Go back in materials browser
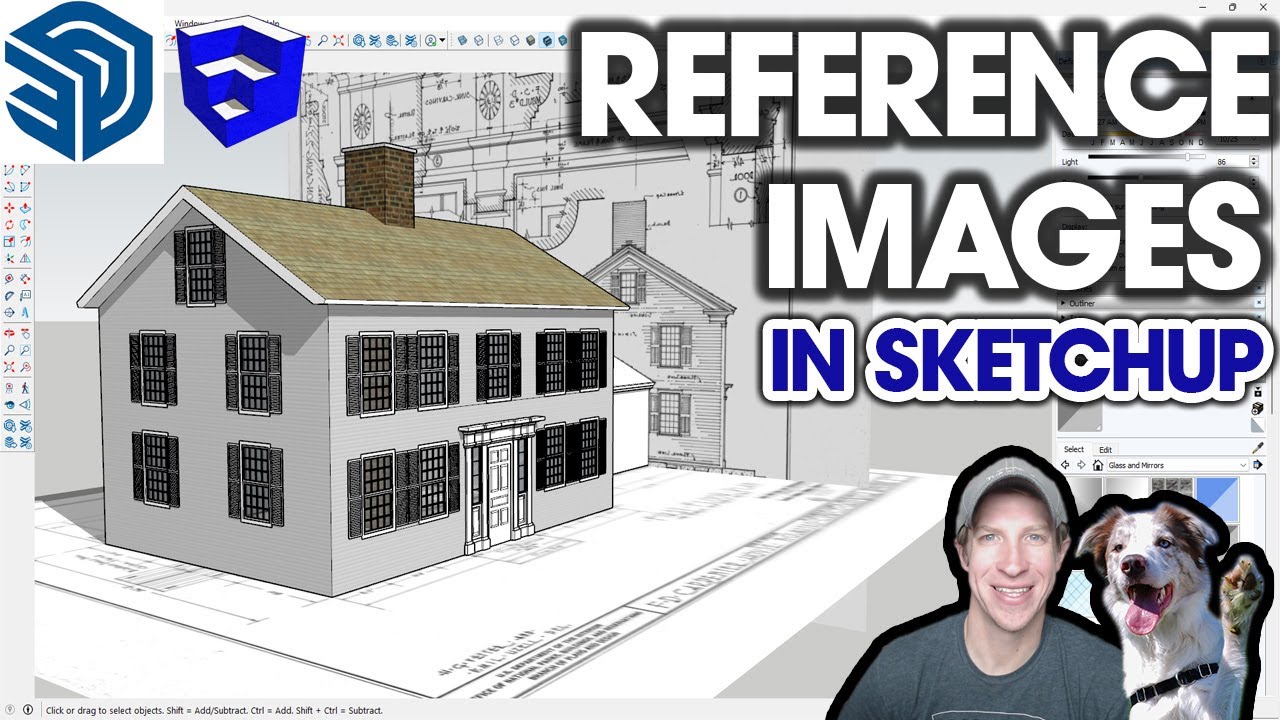The width and height of the screenshot is (1280, 720). (x=1065, y=465)
